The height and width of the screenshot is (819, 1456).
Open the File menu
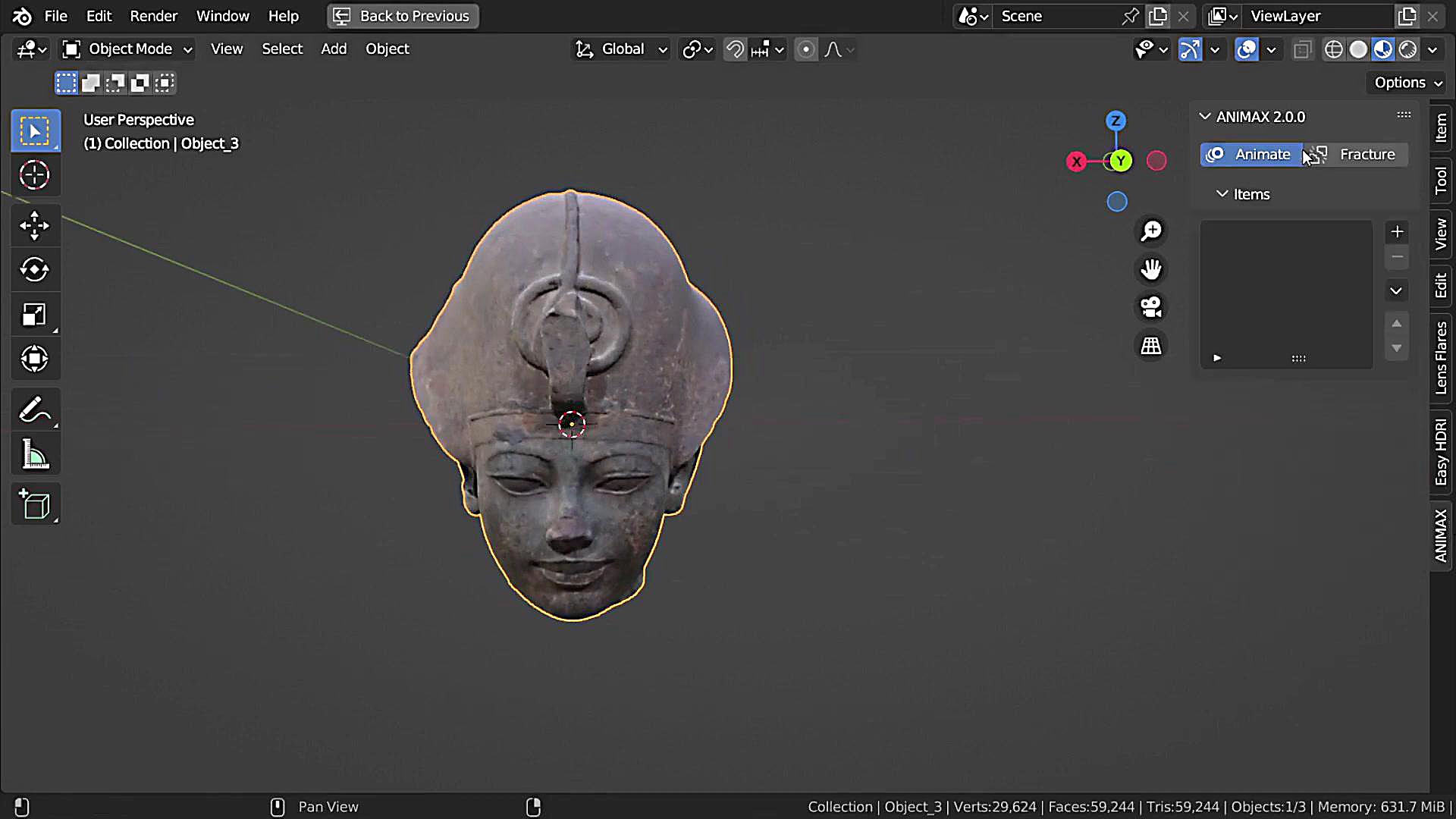(x=55, y=16)
